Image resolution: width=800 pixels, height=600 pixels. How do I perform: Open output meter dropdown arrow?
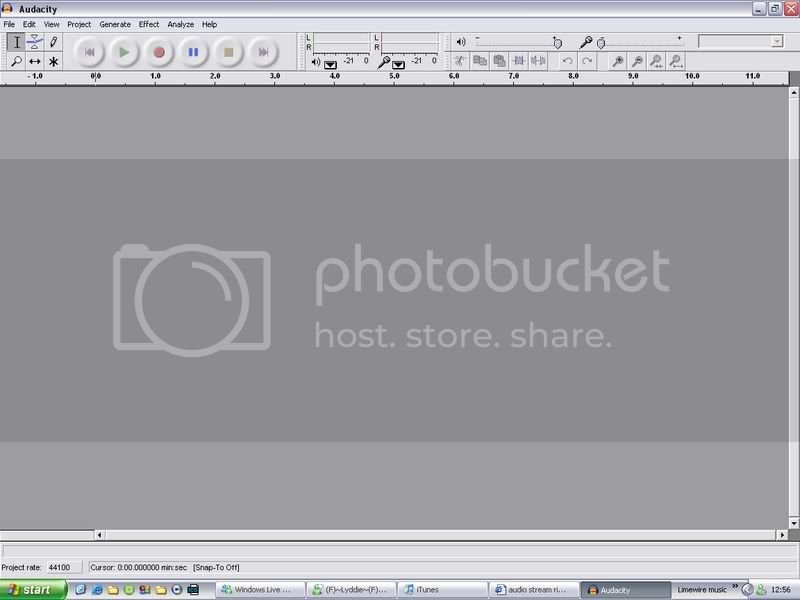[x=330, y=65]
